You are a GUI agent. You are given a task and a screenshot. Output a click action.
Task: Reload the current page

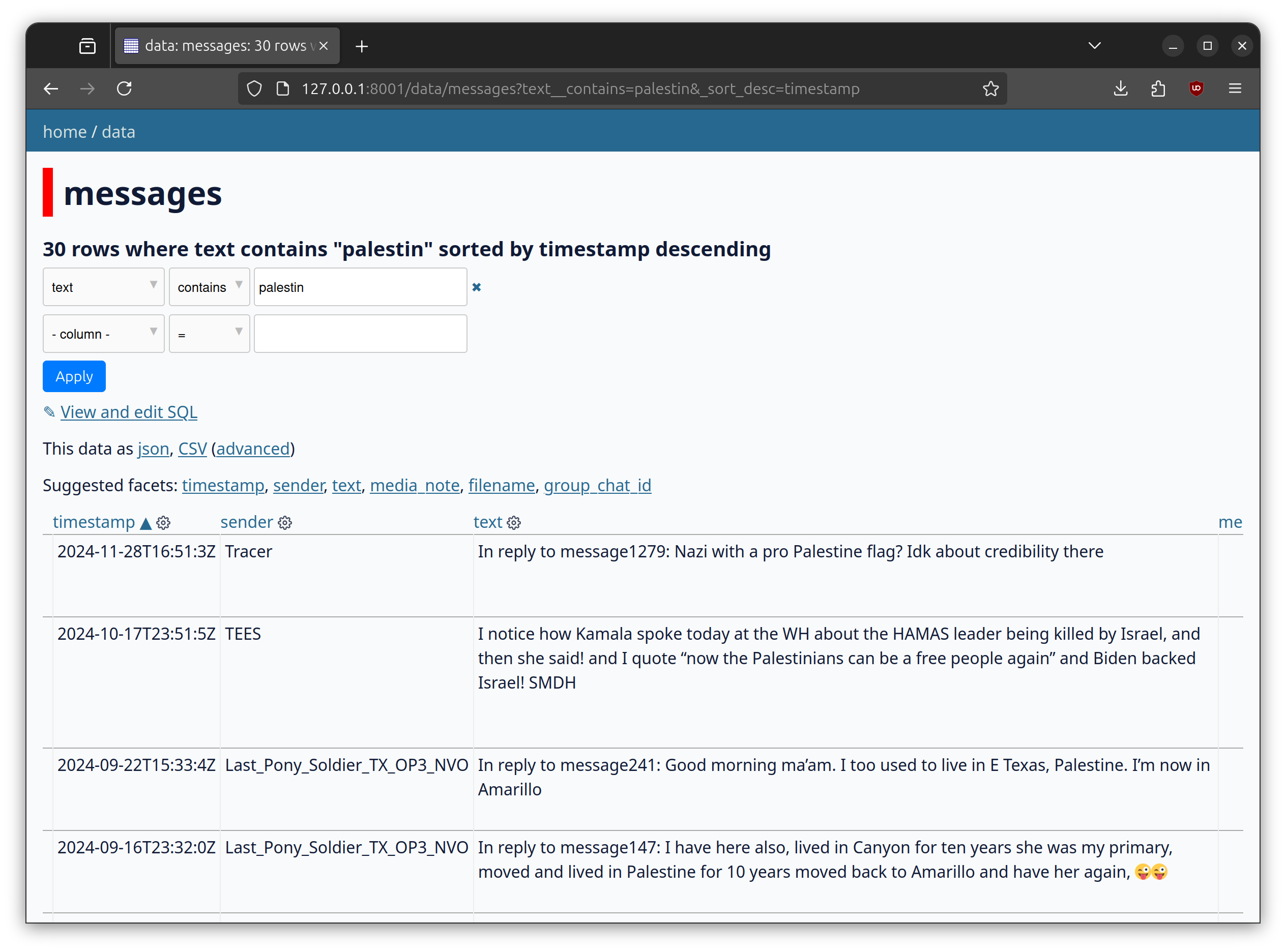[x=125, y=89]
